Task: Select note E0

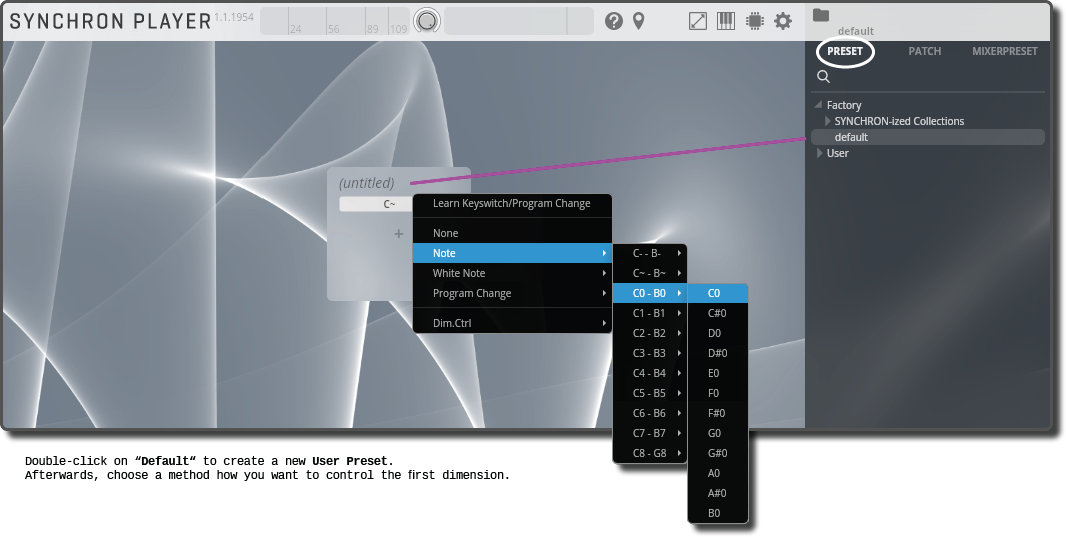Action: click(x=718, y=373)
